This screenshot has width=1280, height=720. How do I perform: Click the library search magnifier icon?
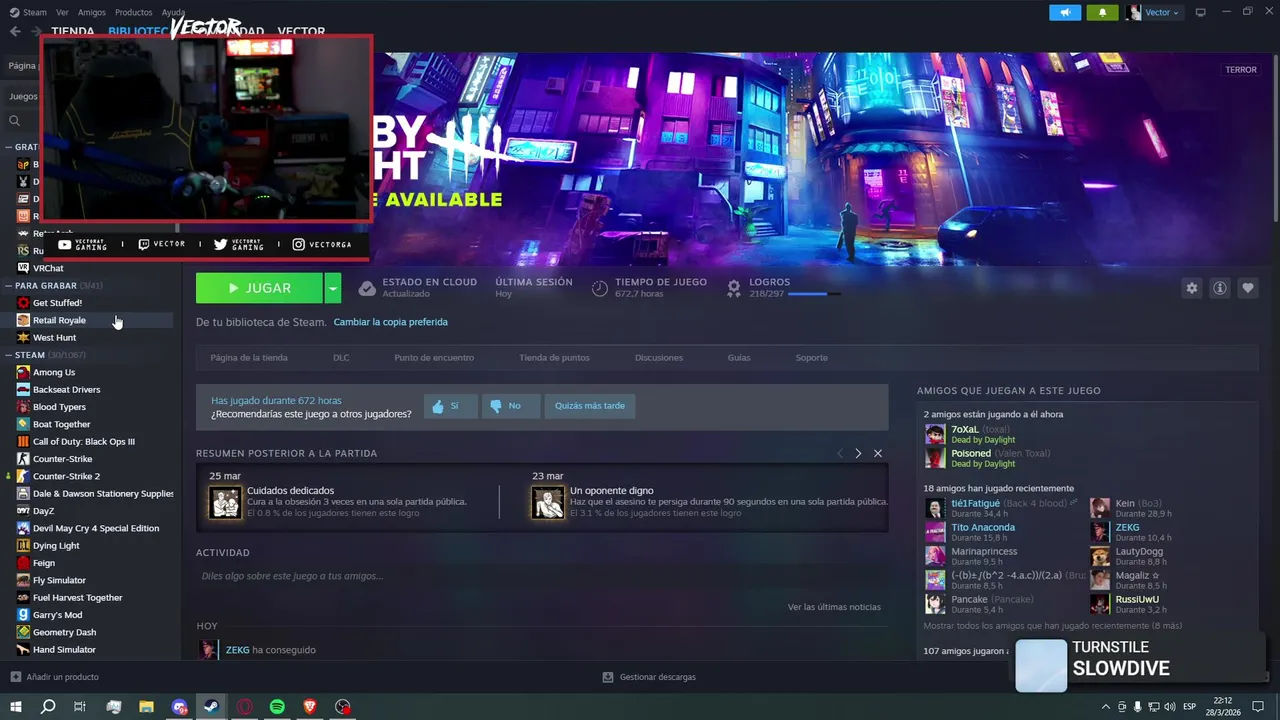click(14, 120)
